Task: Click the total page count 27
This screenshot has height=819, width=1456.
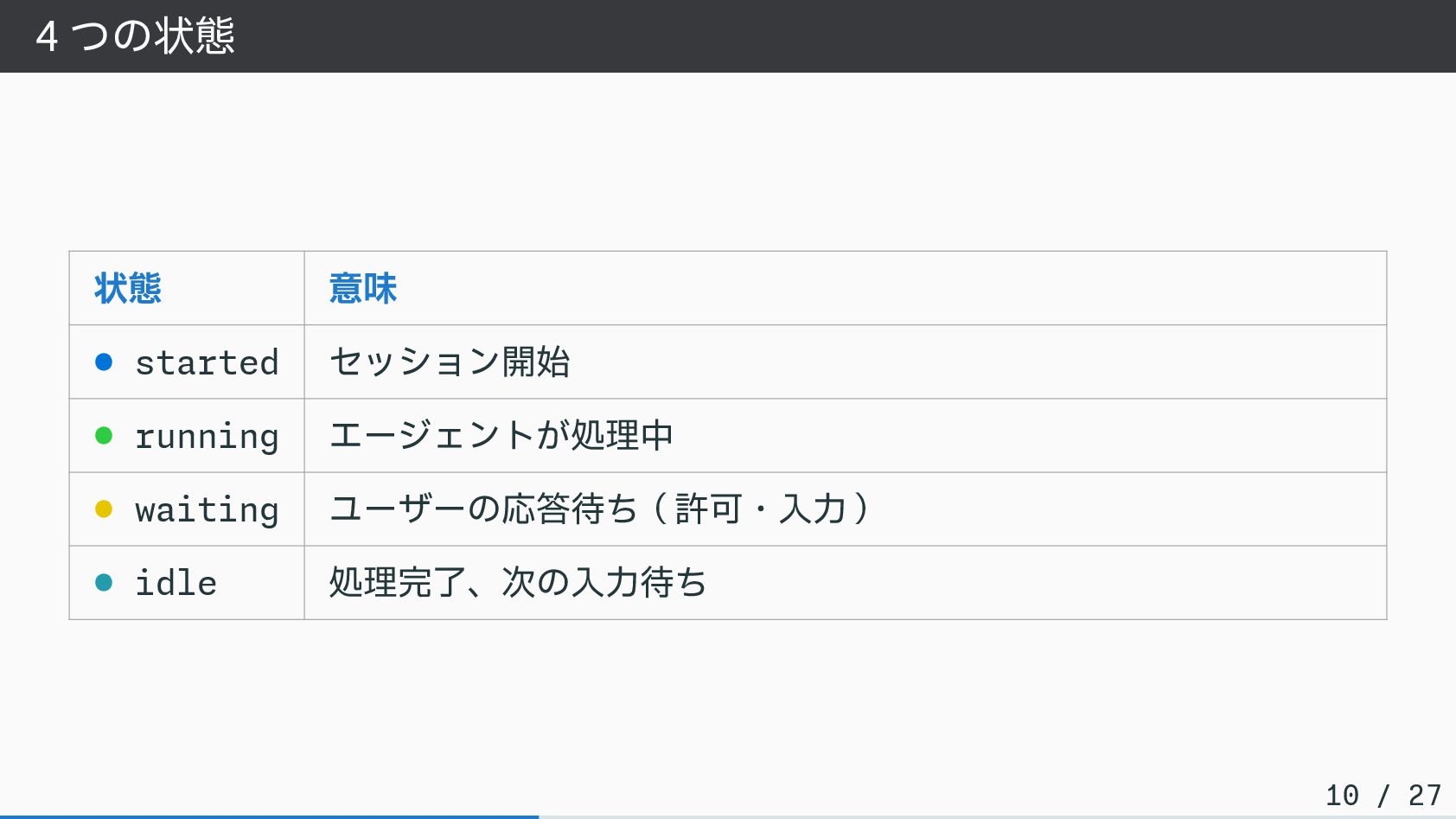Action: (1424, 795)
